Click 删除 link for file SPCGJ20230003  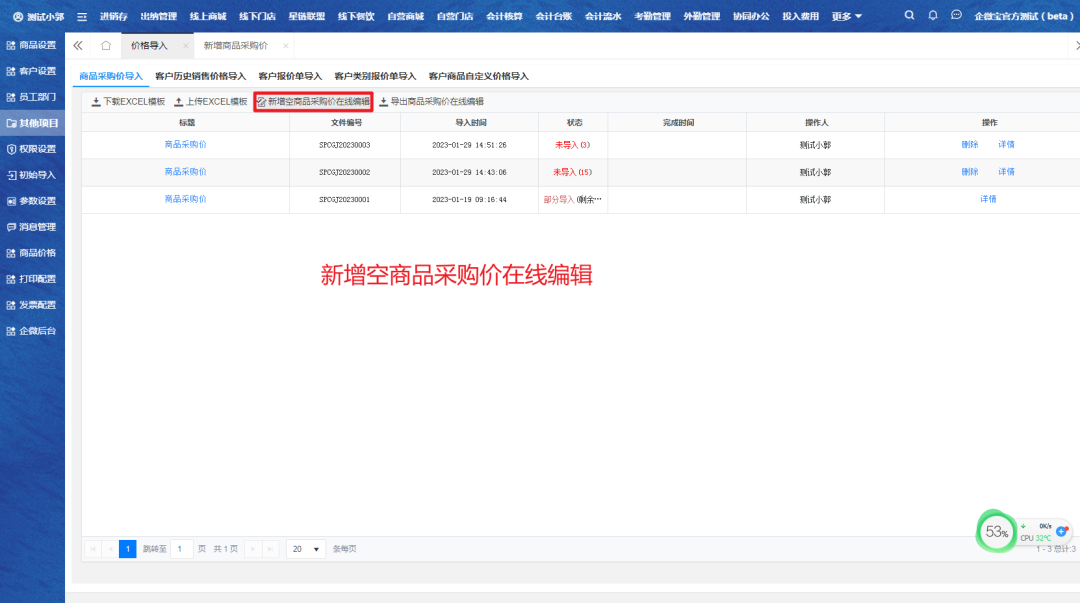[969, 145]
